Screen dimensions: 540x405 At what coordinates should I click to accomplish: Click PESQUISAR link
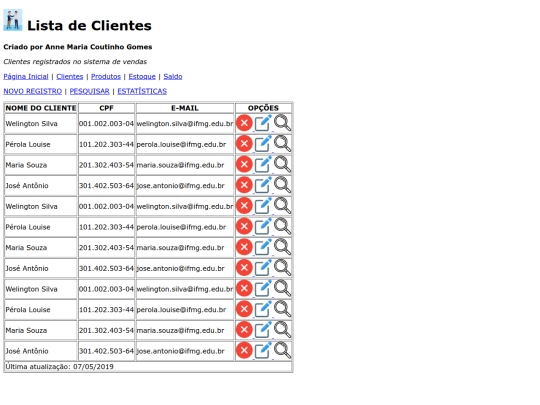pyautogui.click(x=90, y=91)
